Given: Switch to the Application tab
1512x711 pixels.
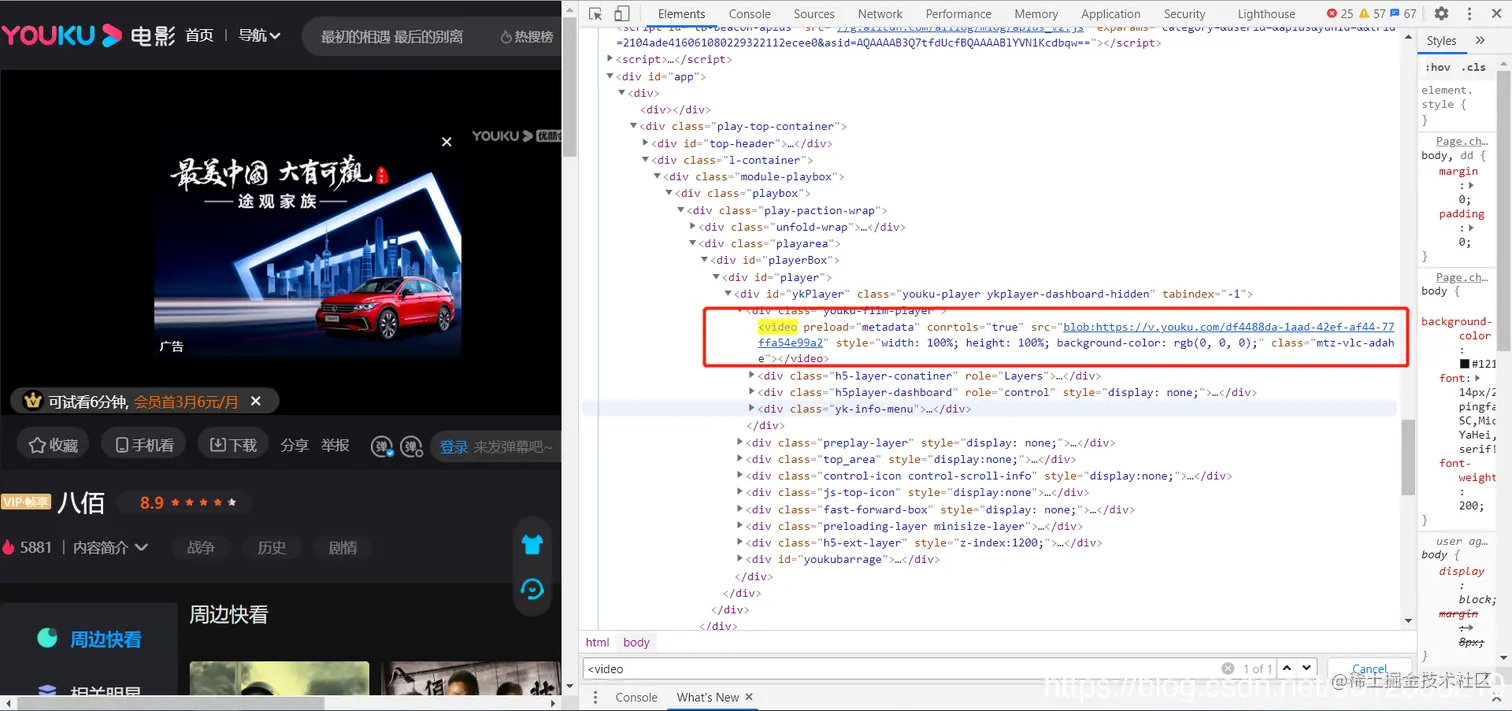Looking at the screenshot, I should [1111, 14].
